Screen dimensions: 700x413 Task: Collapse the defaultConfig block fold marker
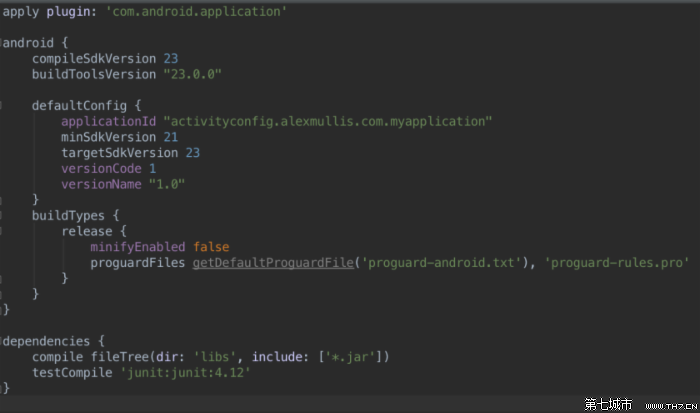point(1,106)
